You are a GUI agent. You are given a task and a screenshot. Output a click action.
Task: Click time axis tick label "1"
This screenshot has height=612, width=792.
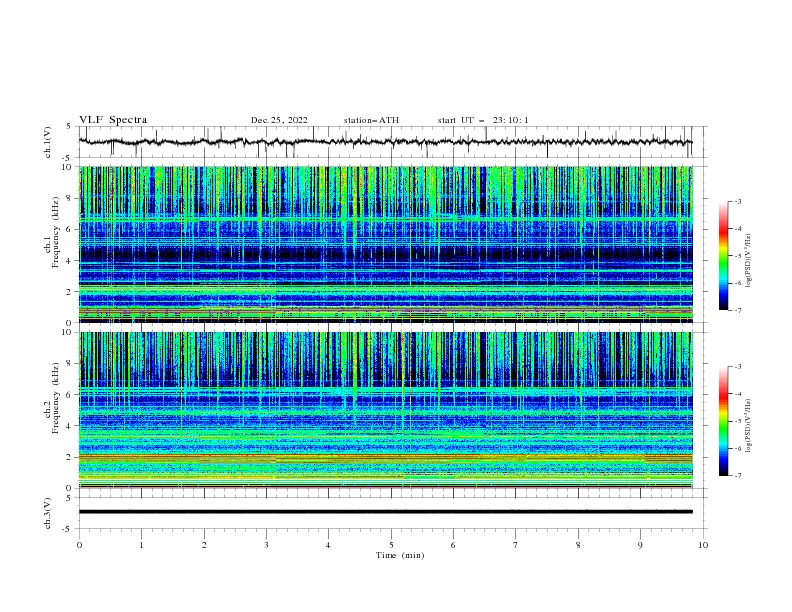click(x=142, y=545)
